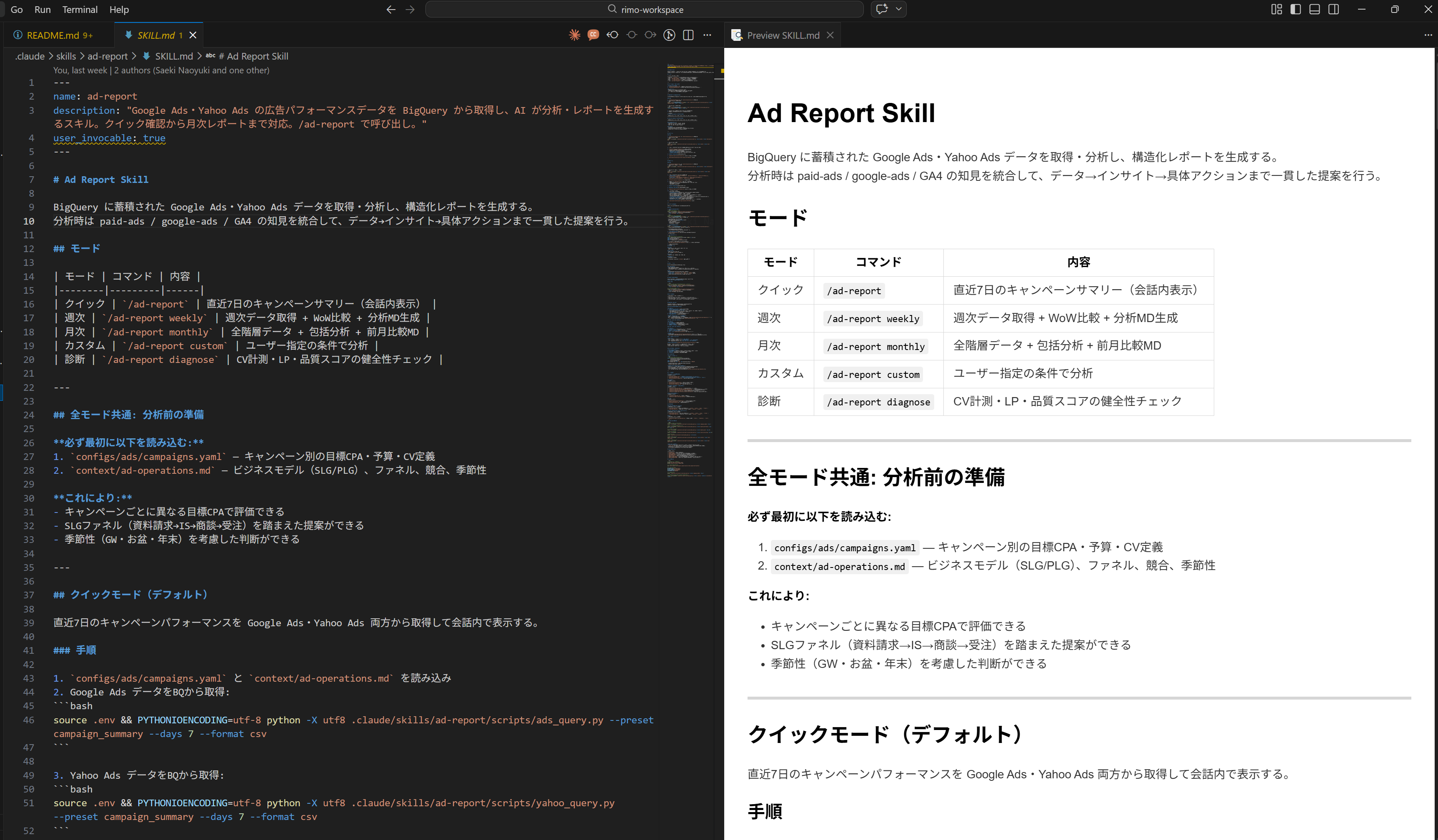The height and width of the screenshot is (840, 1438).
Task: Open the orange CC chat bubble icon
Action: 593,35
